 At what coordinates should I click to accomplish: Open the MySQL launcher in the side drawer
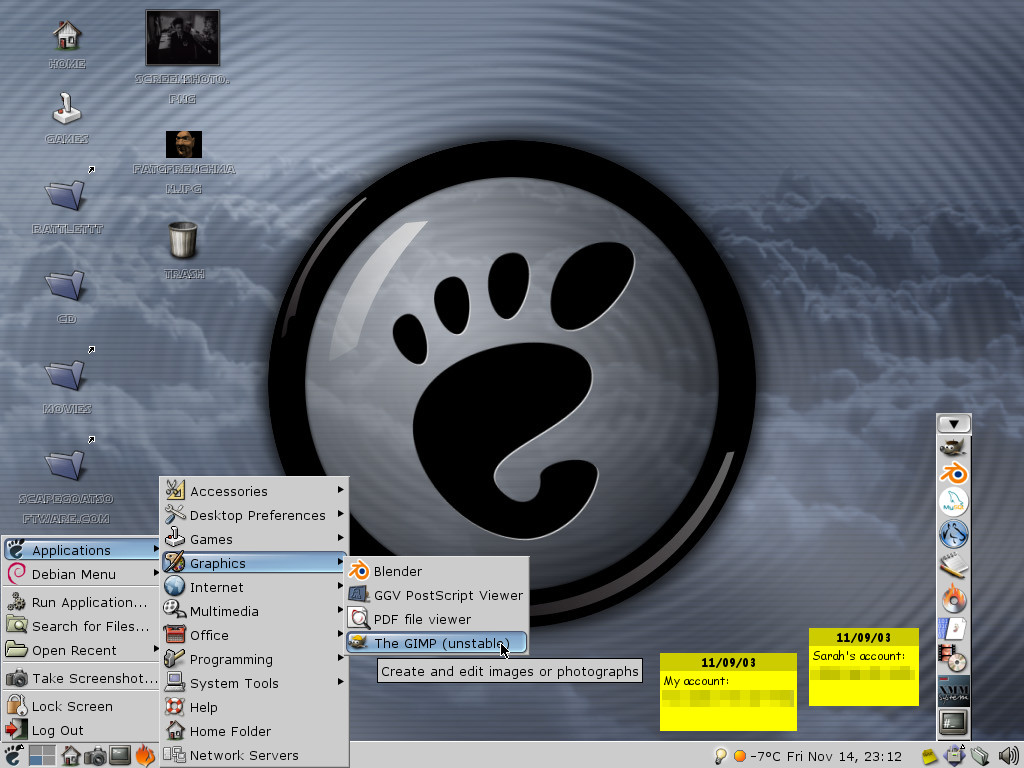point(953,502)
